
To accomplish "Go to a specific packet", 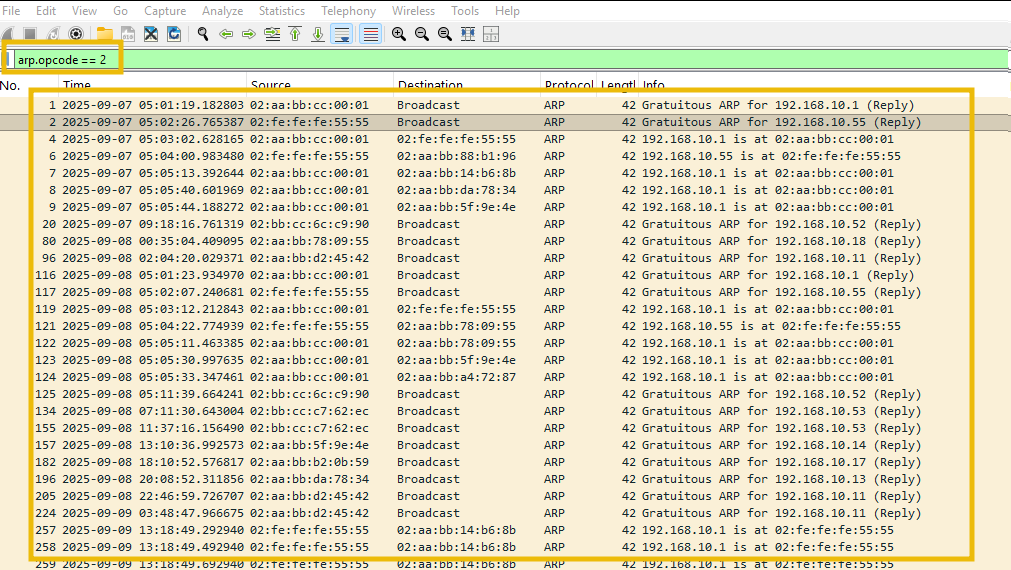I will (272, 34).
